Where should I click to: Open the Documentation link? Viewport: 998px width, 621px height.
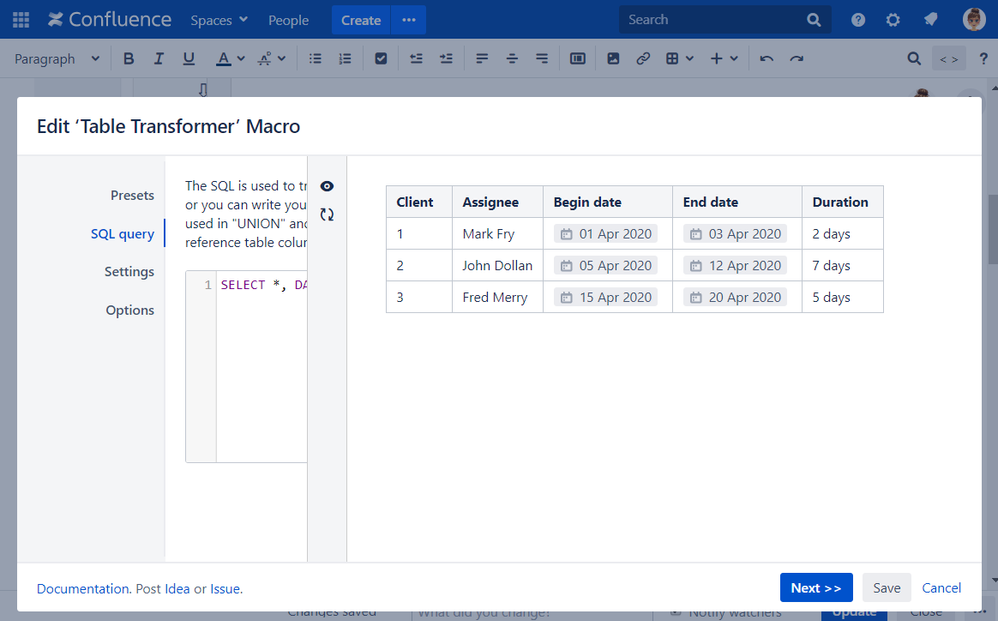pyautogui.click(x=83, y=589)
